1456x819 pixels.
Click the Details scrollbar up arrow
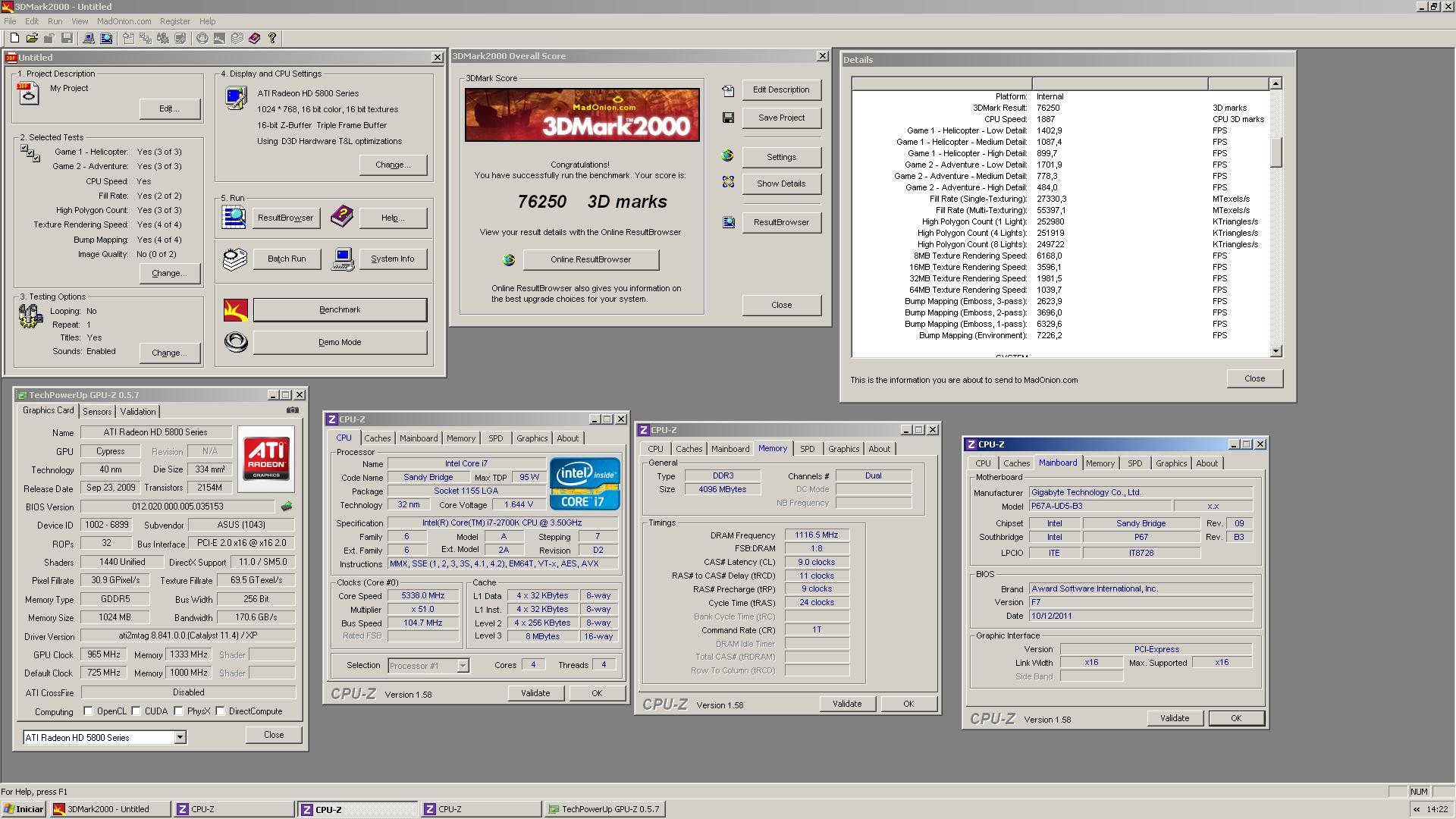click(x=1276, y=83)
